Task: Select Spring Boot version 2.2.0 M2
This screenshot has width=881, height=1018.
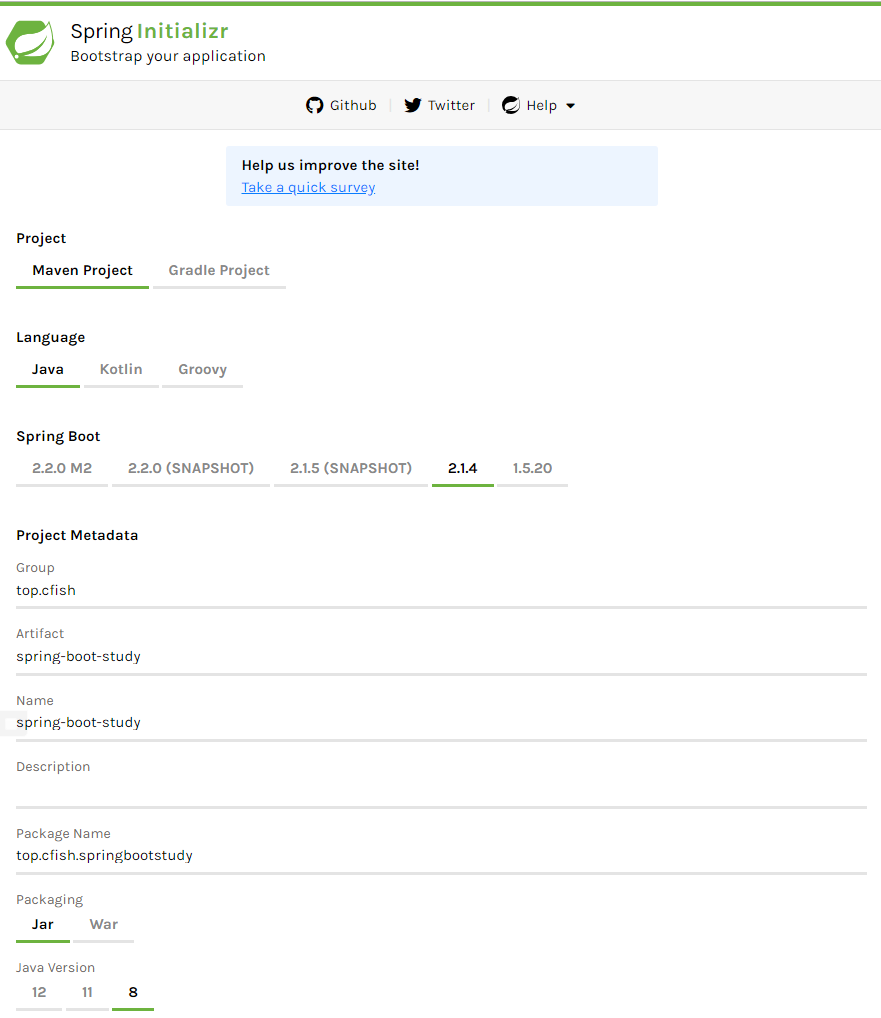Action: pos(62,468)
